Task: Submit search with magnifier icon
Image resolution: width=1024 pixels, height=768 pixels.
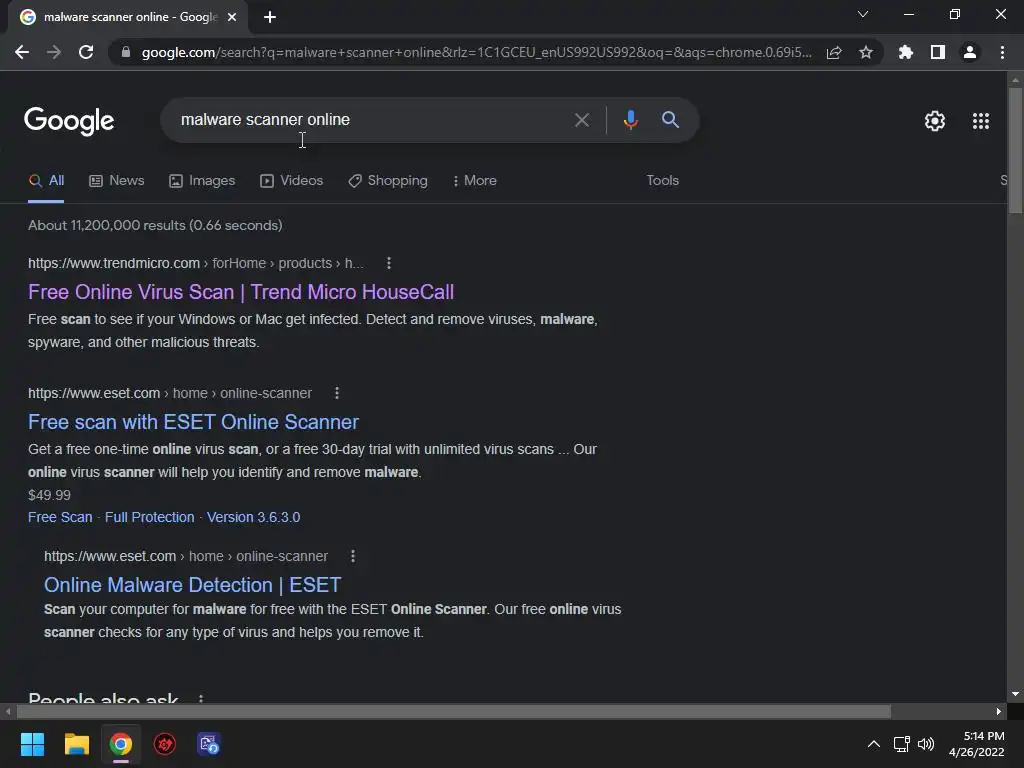Action: click(x=670, y=120)
